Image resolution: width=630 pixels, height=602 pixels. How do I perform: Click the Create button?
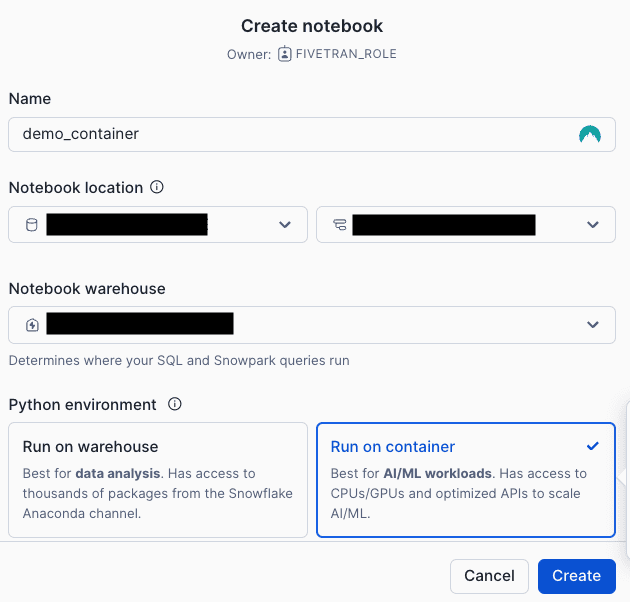[x=576, y=575]
